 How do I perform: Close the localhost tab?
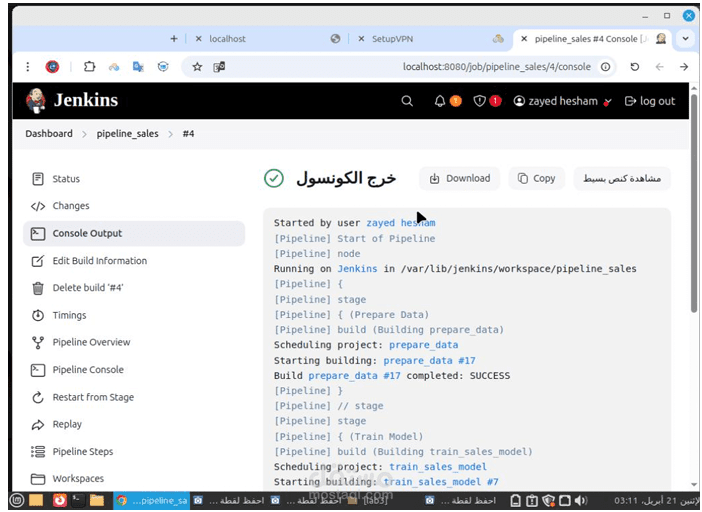[x=198, y=39]
